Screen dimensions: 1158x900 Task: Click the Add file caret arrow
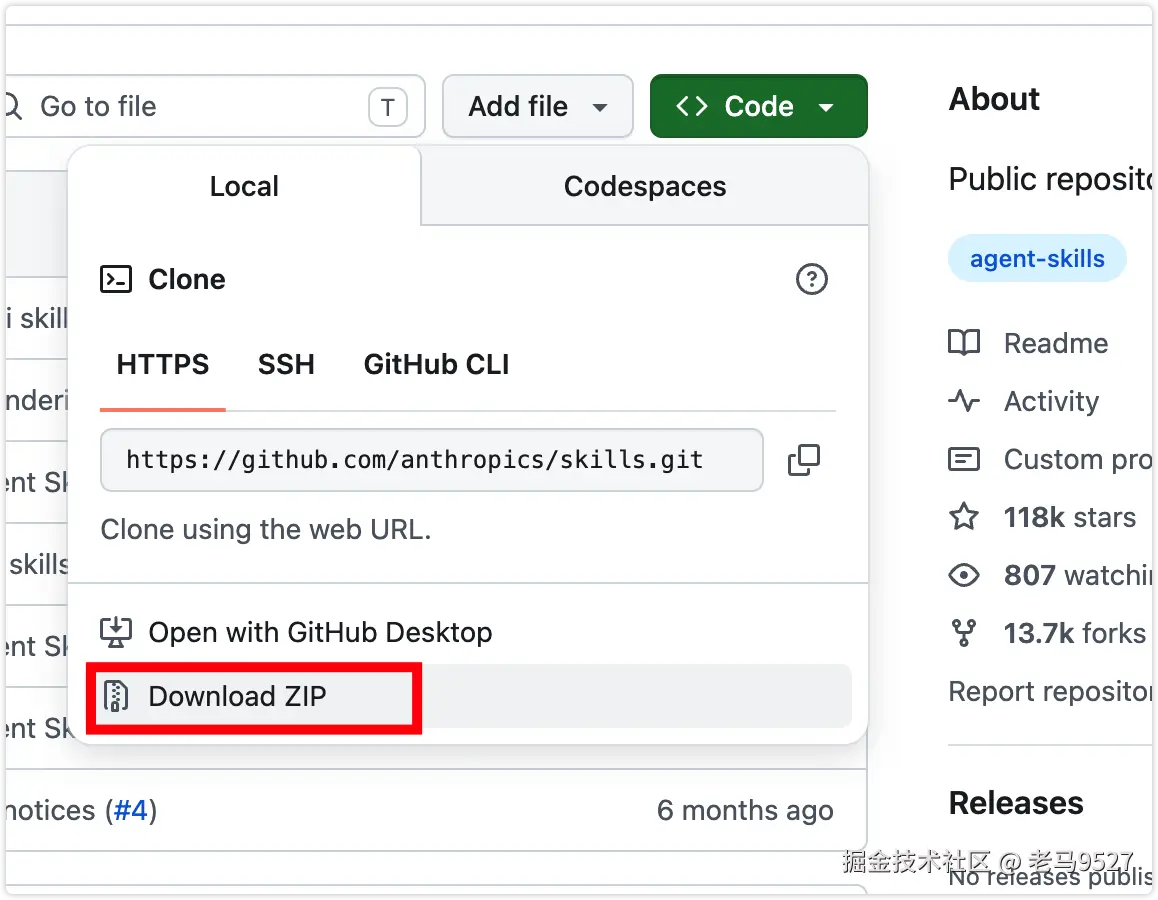[x=600, y=108]
